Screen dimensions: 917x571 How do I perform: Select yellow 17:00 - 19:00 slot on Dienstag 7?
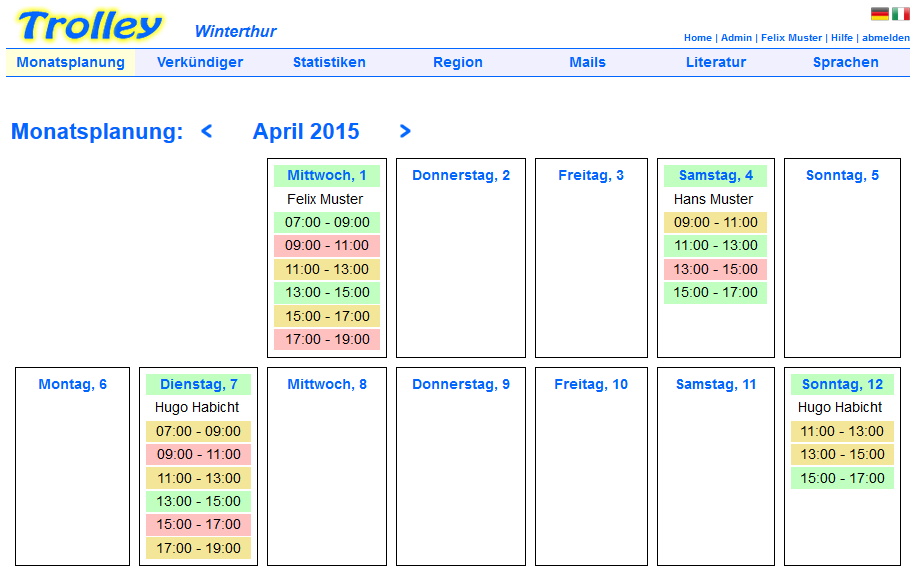pos(198,548)
